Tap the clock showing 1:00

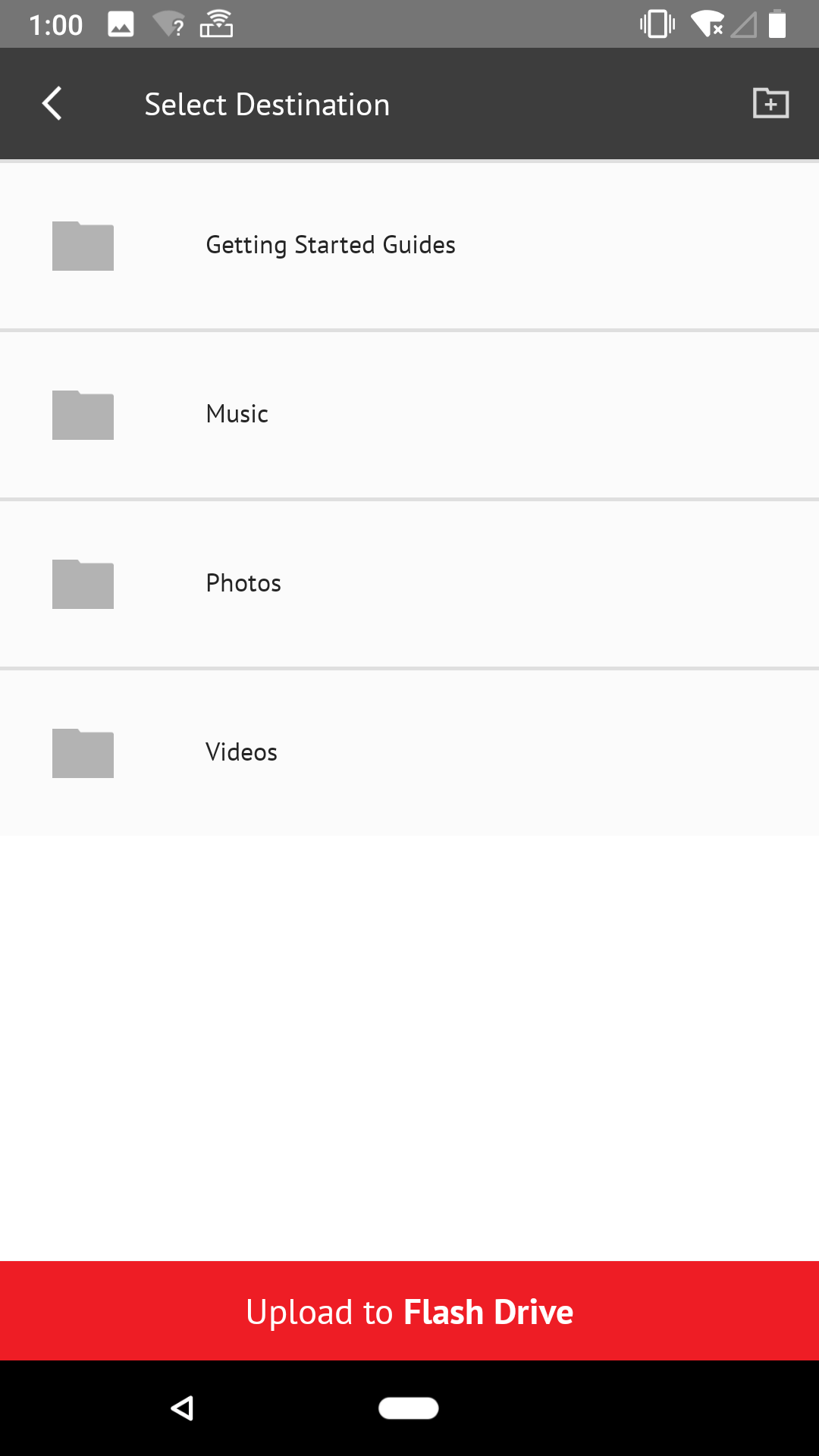tap(55, 25)
